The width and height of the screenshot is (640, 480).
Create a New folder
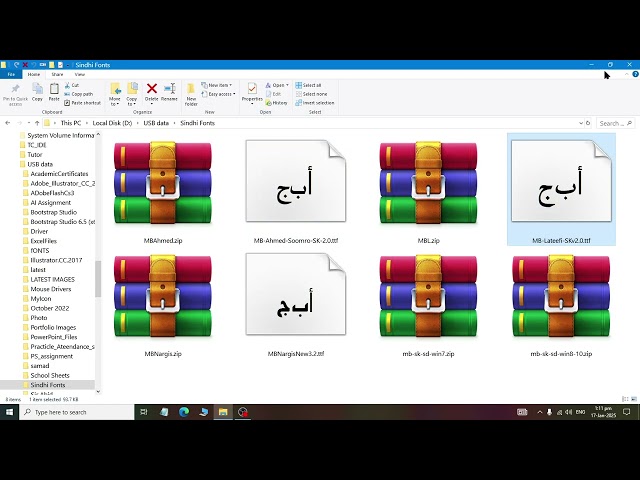191,94
